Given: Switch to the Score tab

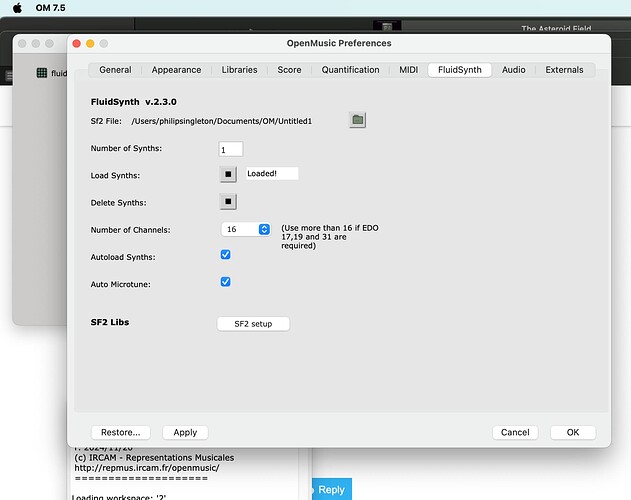Looking at the screenshot, I should pyautogui.click(x=289, y=70).
